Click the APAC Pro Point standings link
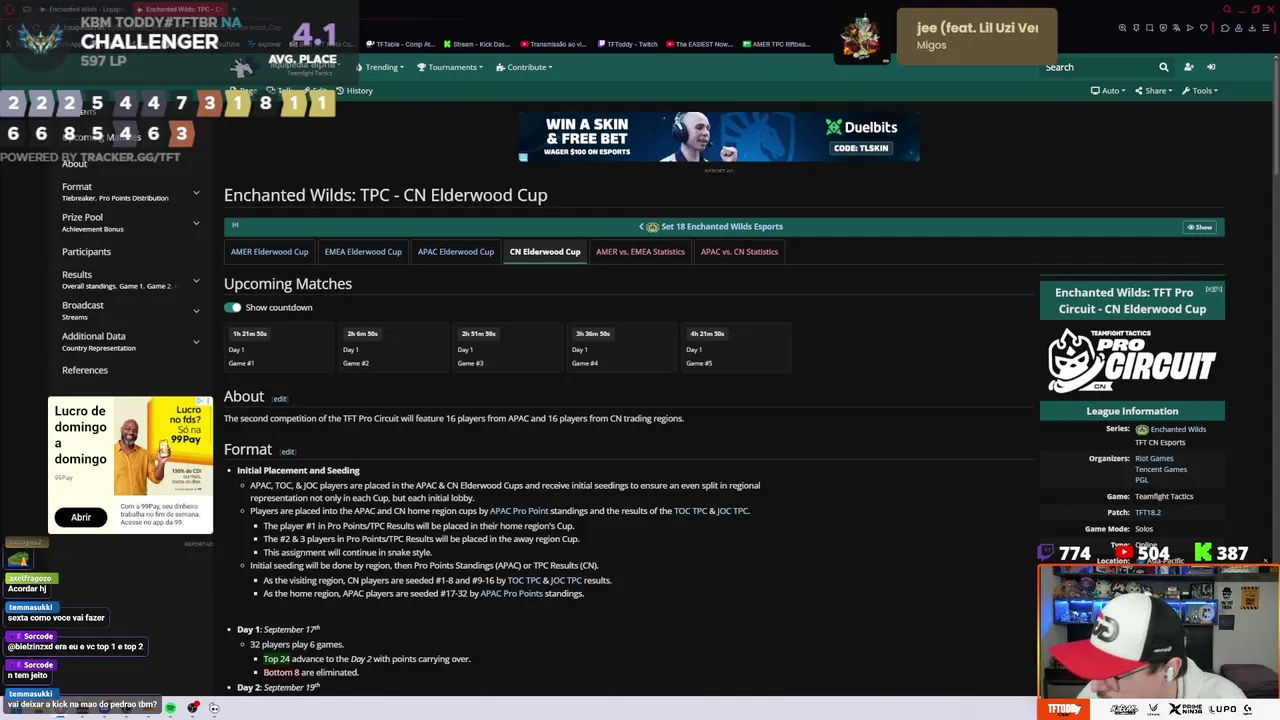Image resolution: width=1280 pixels, height=720 pixels. (519, 511)
